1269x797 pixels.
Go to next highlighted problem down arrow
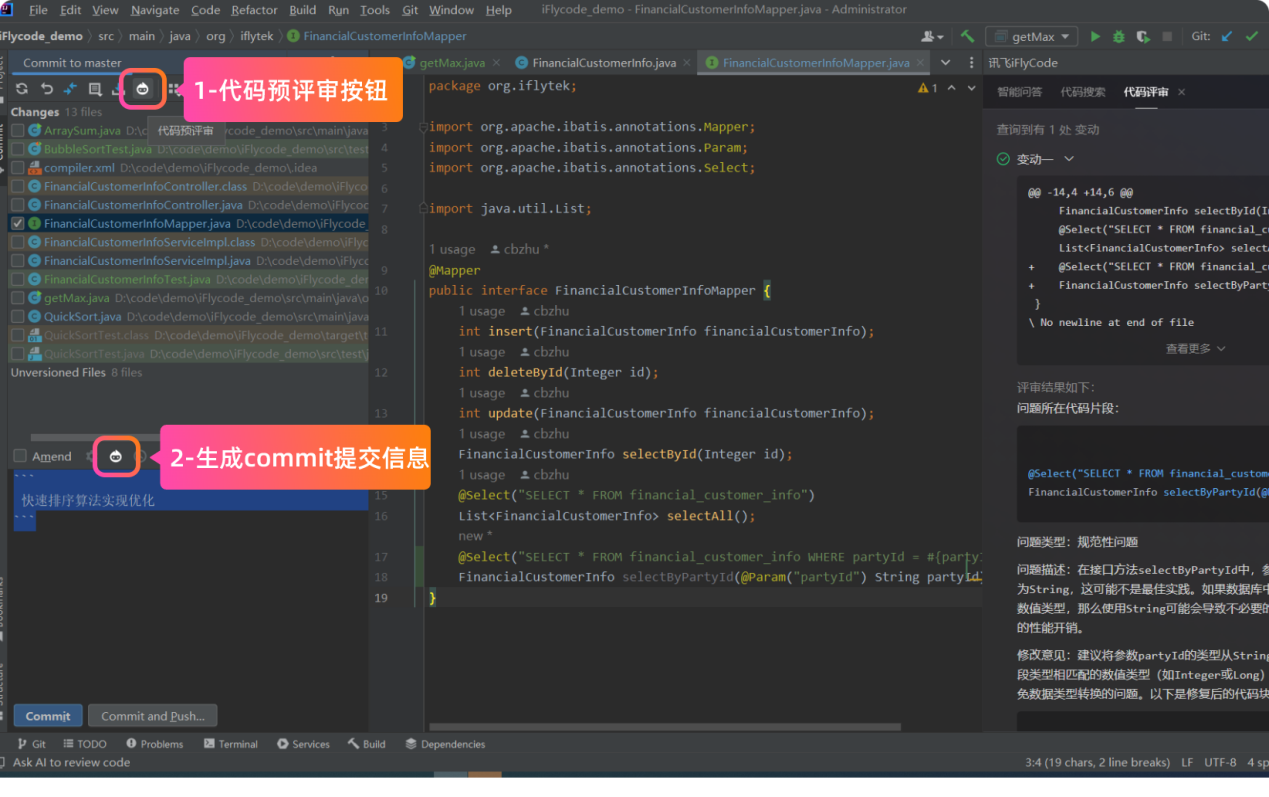(x=971, y=88)
